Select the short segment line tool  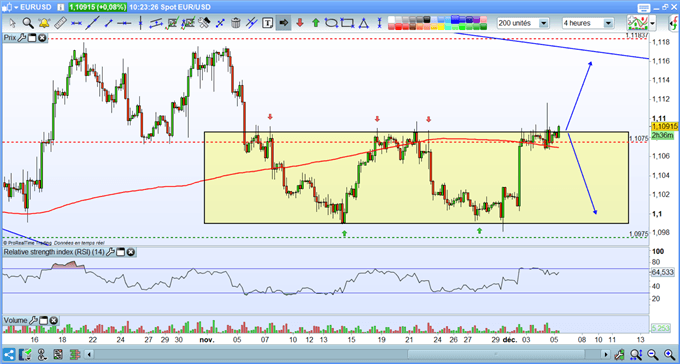click(x=108, y=23)
